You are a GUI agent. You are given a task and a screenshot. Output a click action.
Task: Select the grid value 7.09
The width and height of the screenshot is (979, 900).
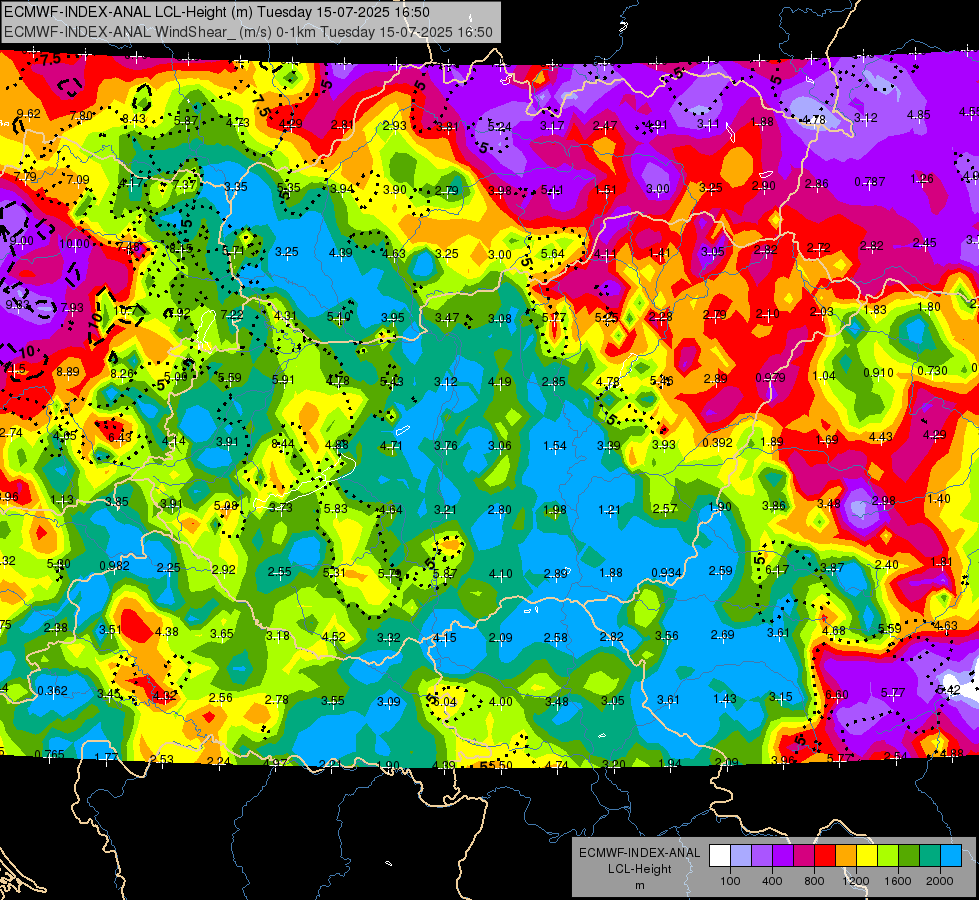pos(78,180)
